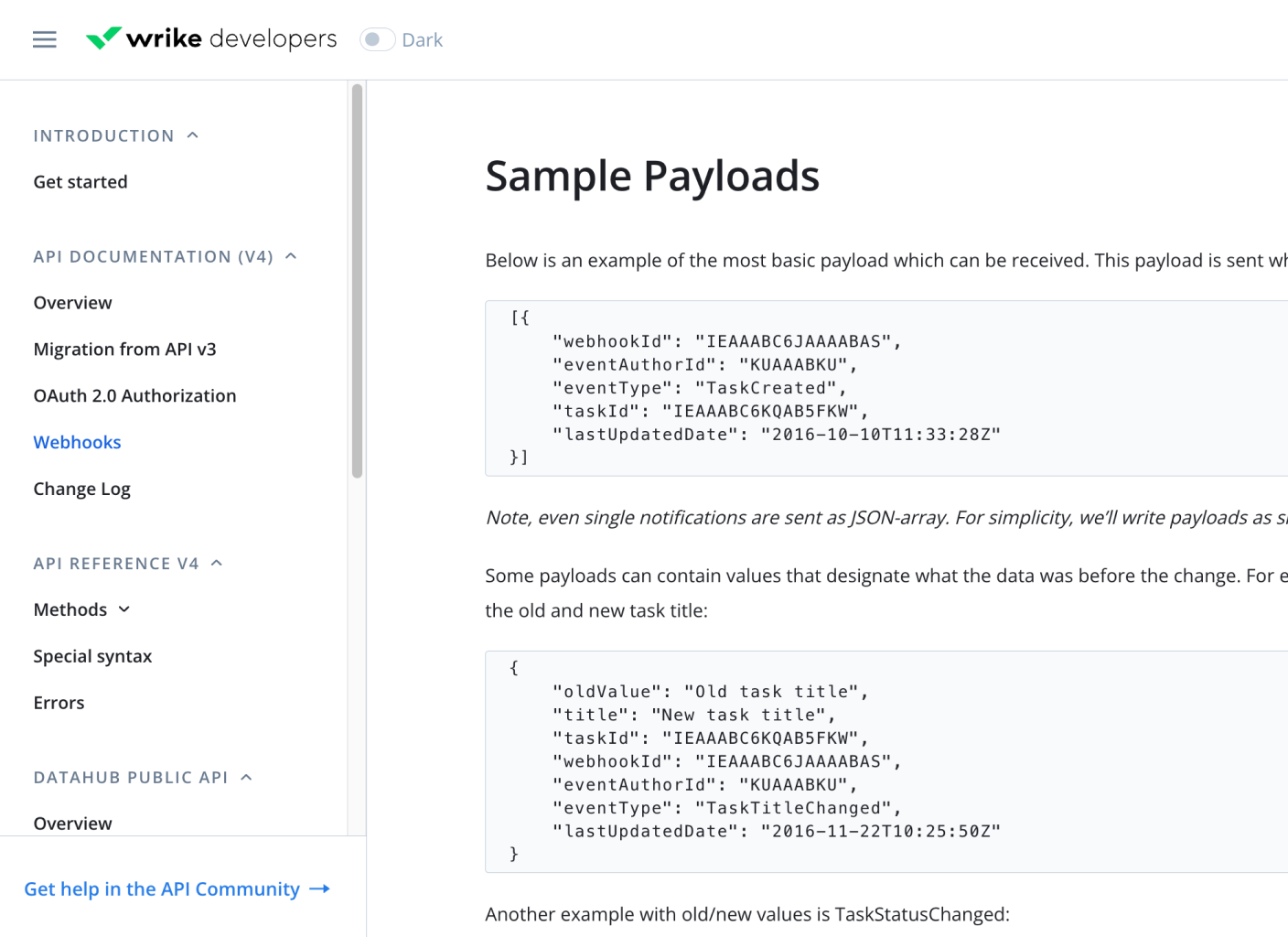The width and height of the screenshot is (1288, 937).
Task: Open Migration from API v3 docs
Action: tap(124, 349)
